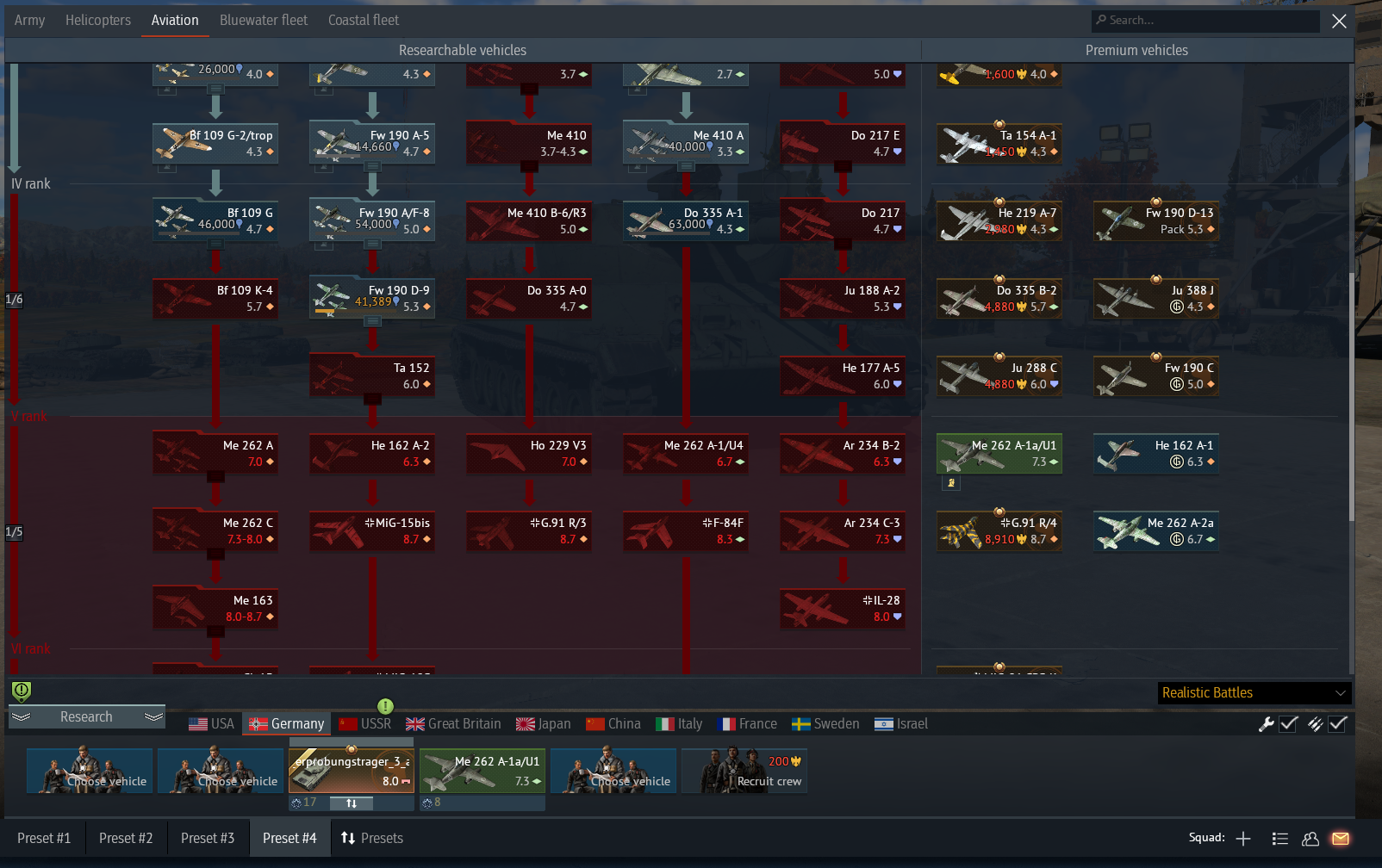The image size is (1382, 868).
Task: Select the premium He 219 A-7 aircraft
Action: click(x=999, y=220)
